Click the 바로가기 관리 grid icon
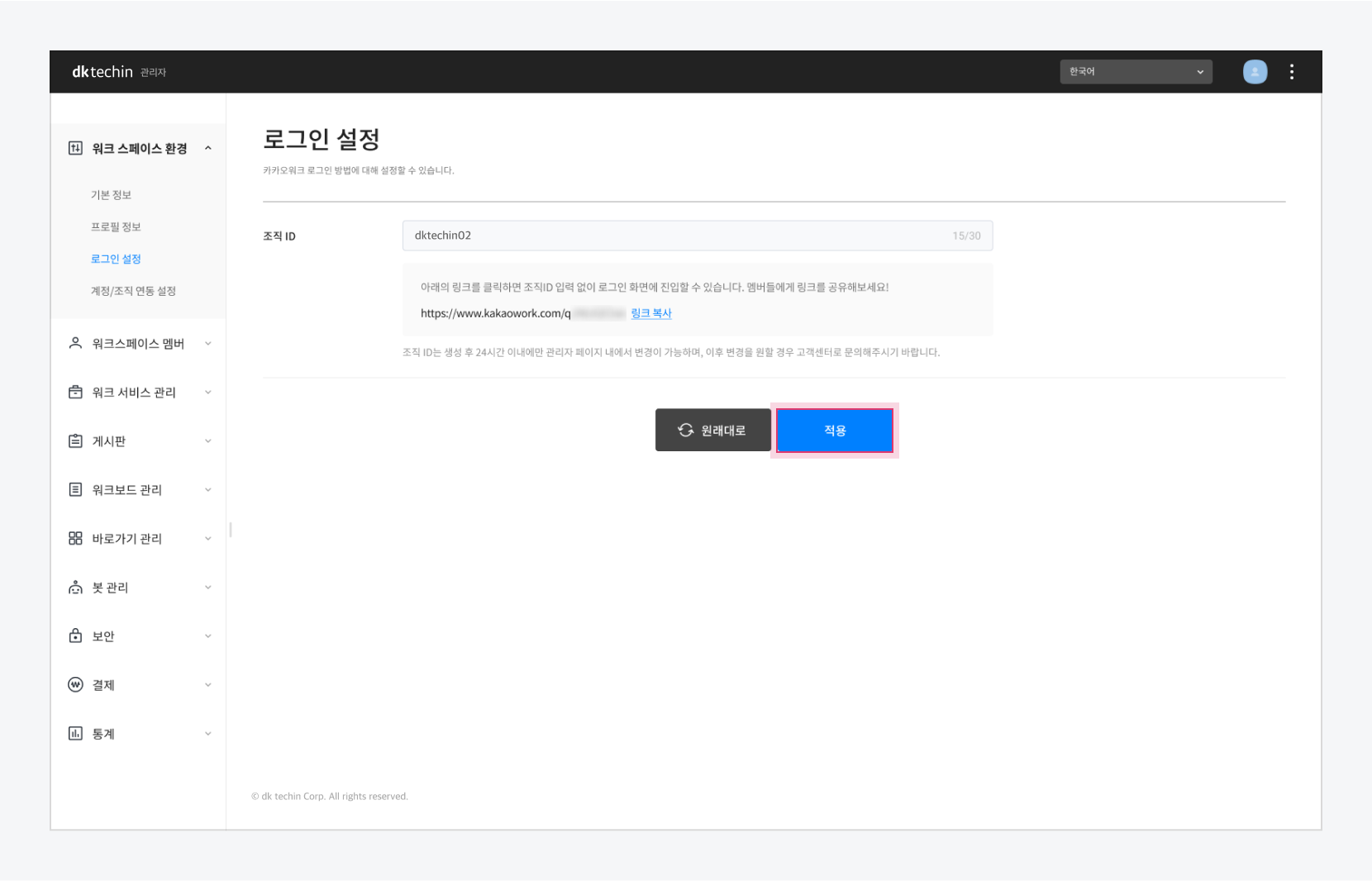Viewport: 1372px width, 881px height. pyautogui.click(x=75, y=538)
